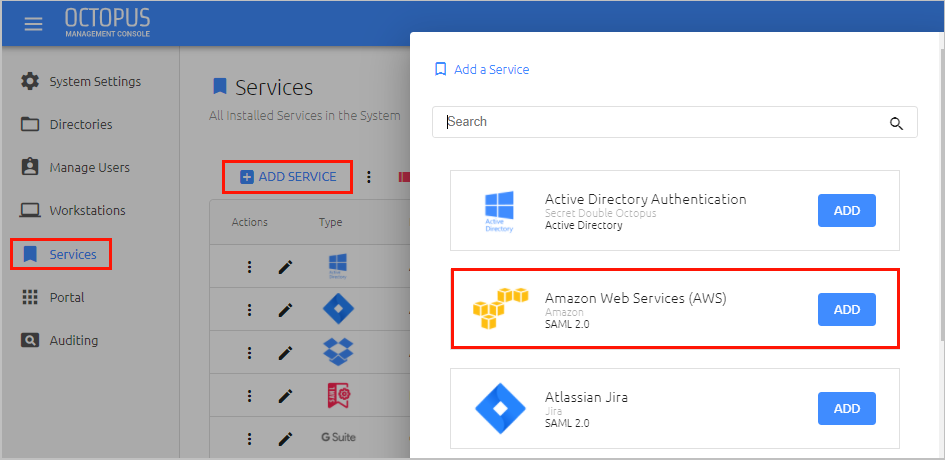945x460 pixels.
Task: Click the Atlassian Jira title text
Action: [586, 397]
